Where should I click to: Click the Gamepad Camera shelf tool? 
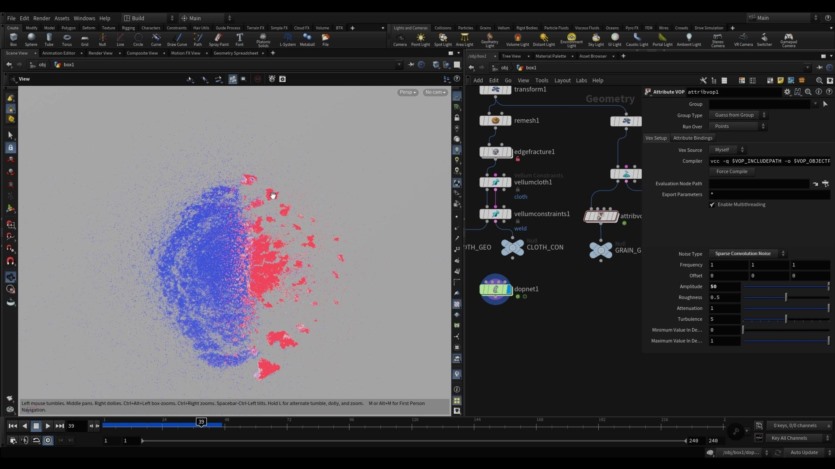click(x=789, y=40)
